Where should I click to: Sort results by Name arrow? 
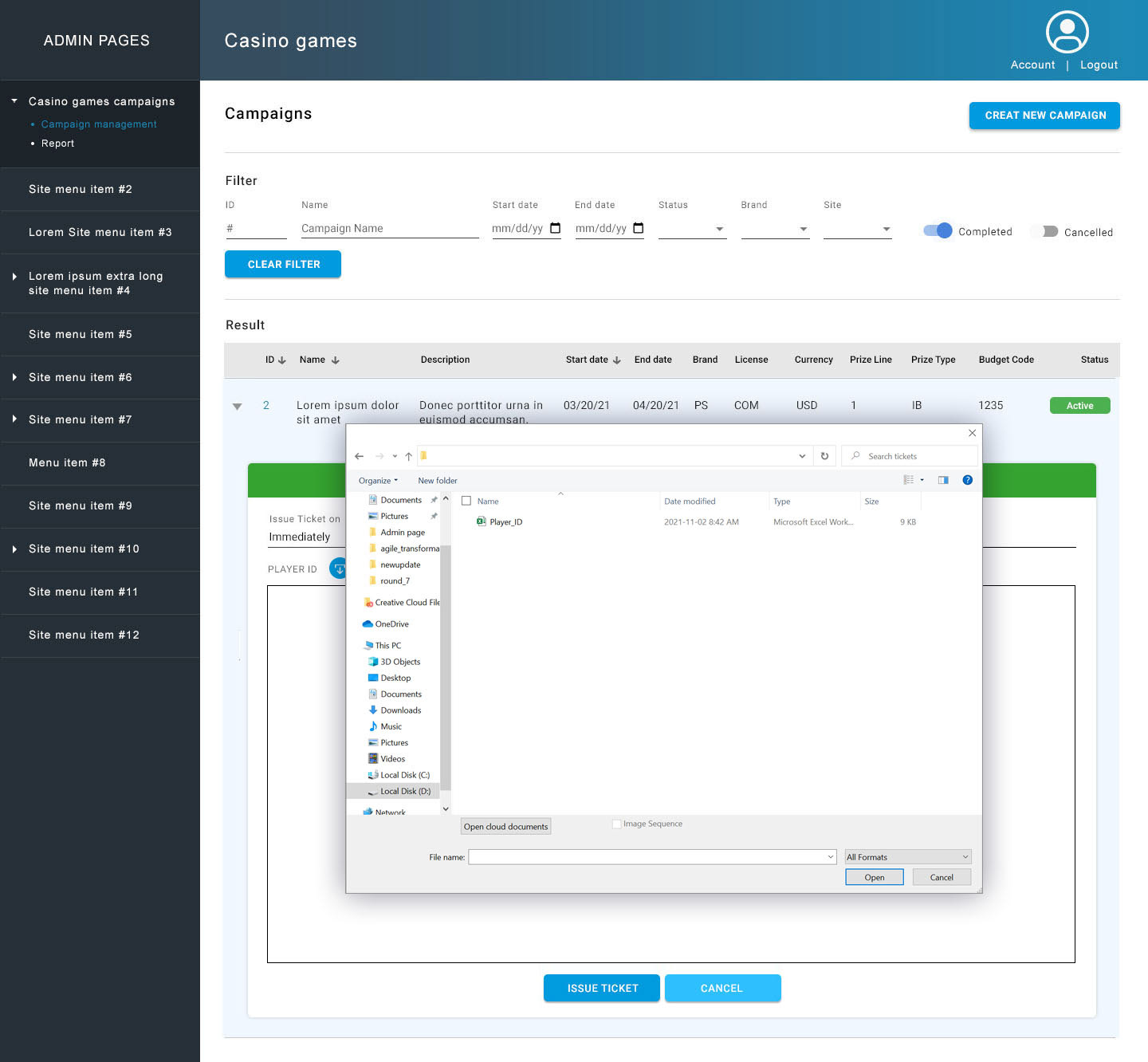pos(336,360)
